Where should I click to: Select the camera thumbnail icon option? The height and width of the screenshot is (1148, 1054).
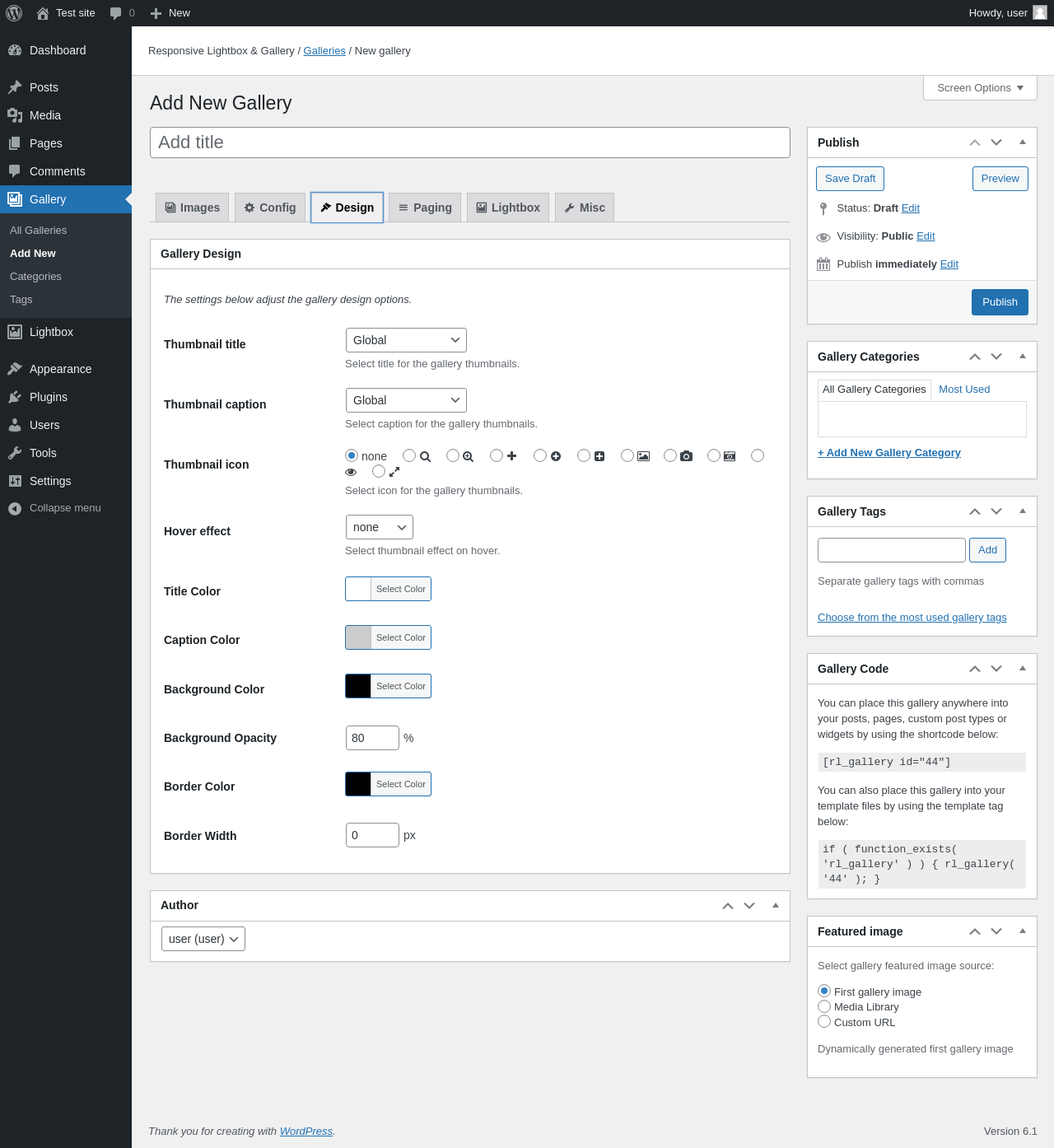pos(670,455)
